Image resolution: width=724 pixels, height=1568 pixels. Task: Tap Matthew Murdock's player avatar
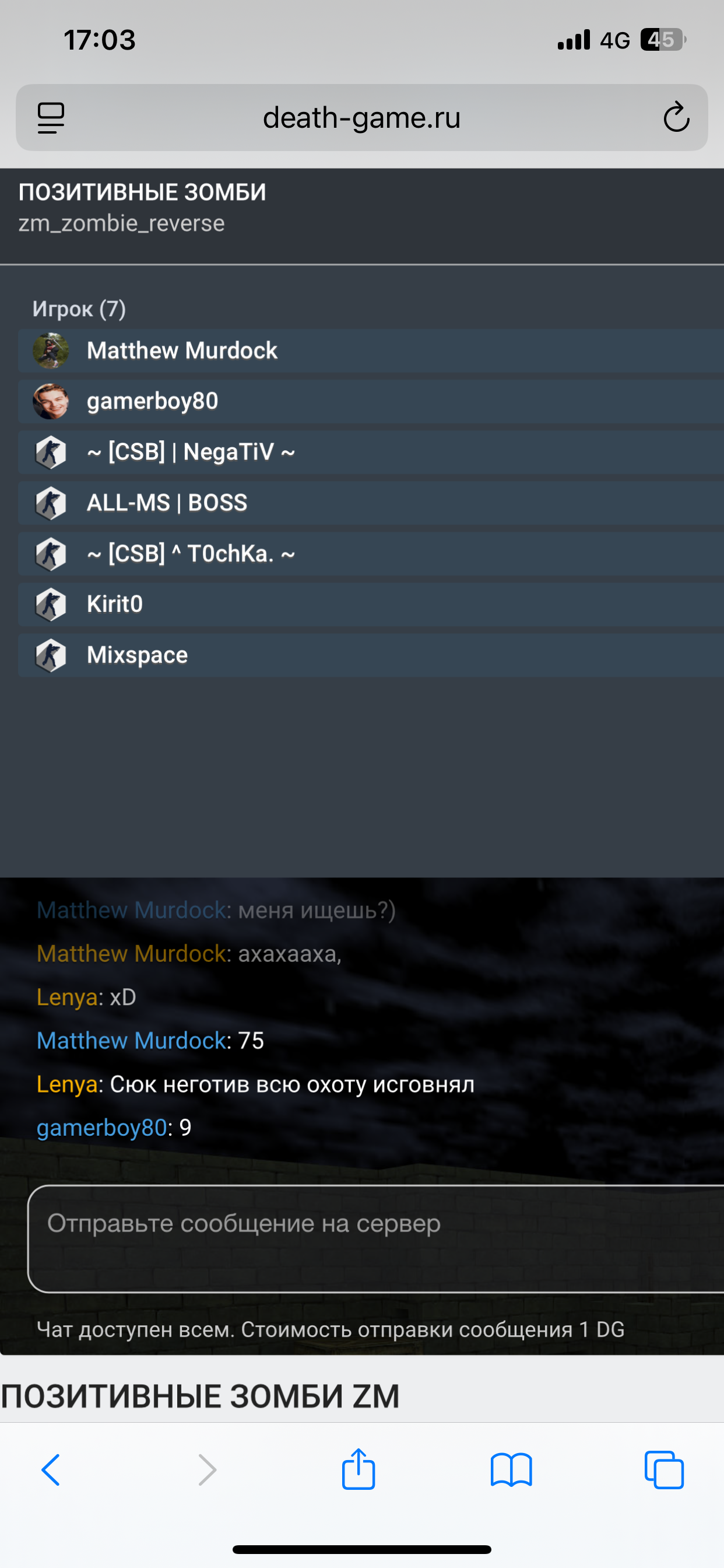(51, 351)
